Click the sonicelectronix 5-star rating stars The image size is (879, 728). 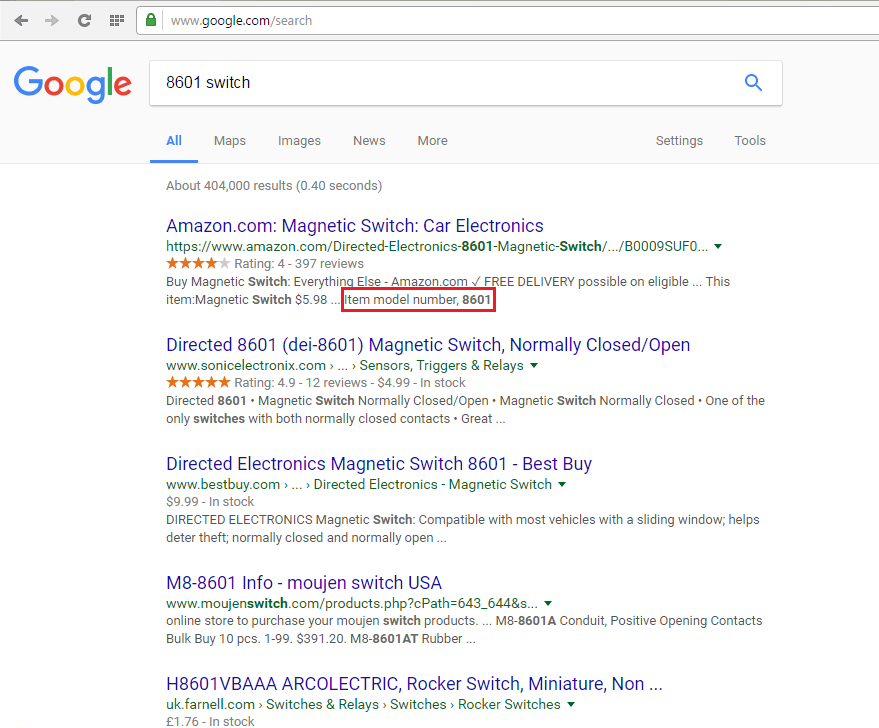pyautogui.click(x=198, y=382)
